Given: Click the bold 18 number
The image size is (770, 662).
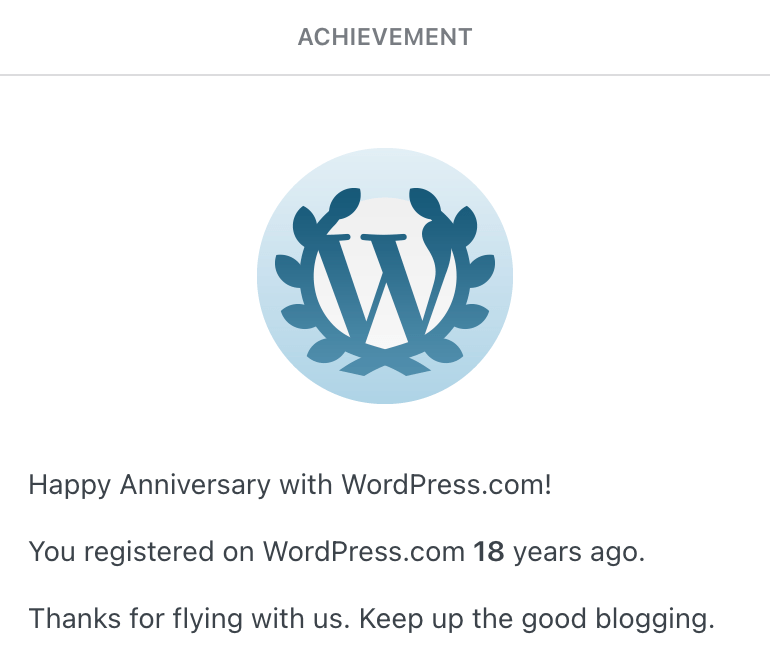Looking at the screenshot, I should tap(488, 552).
